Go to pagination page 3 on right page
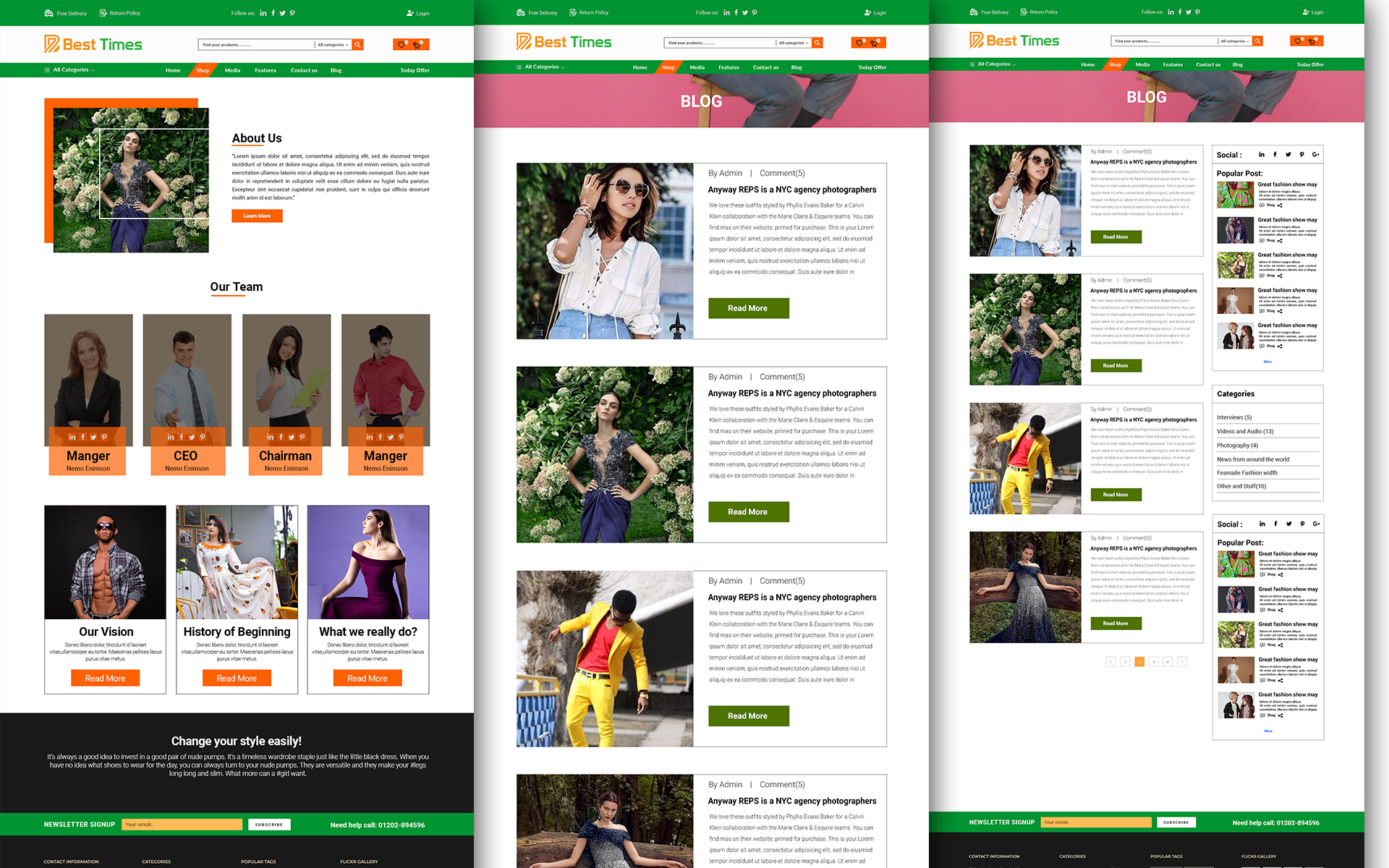 point(1153,662)
